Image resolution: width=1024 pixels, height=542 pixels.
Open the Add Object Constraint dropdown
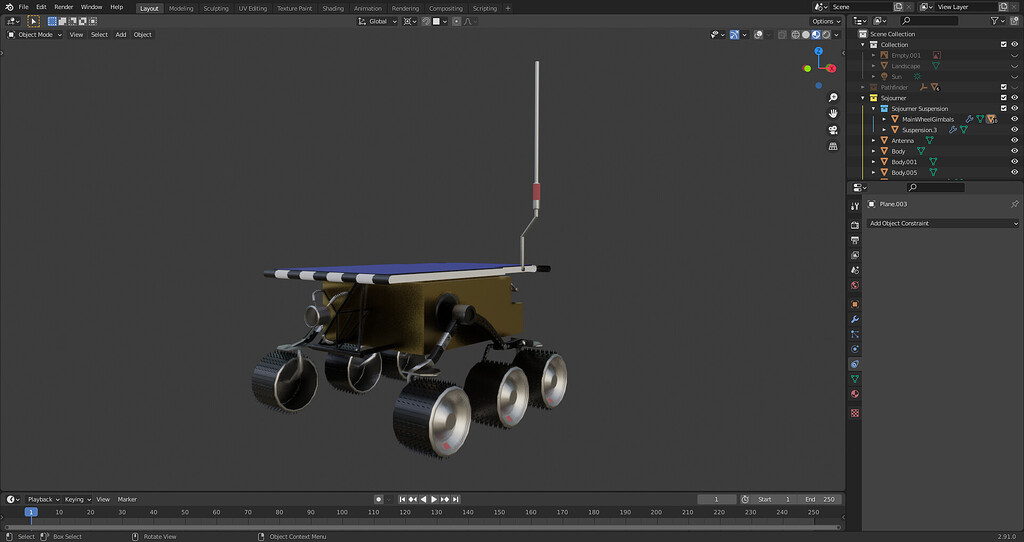pyautogui.click(x=943, y=223)
